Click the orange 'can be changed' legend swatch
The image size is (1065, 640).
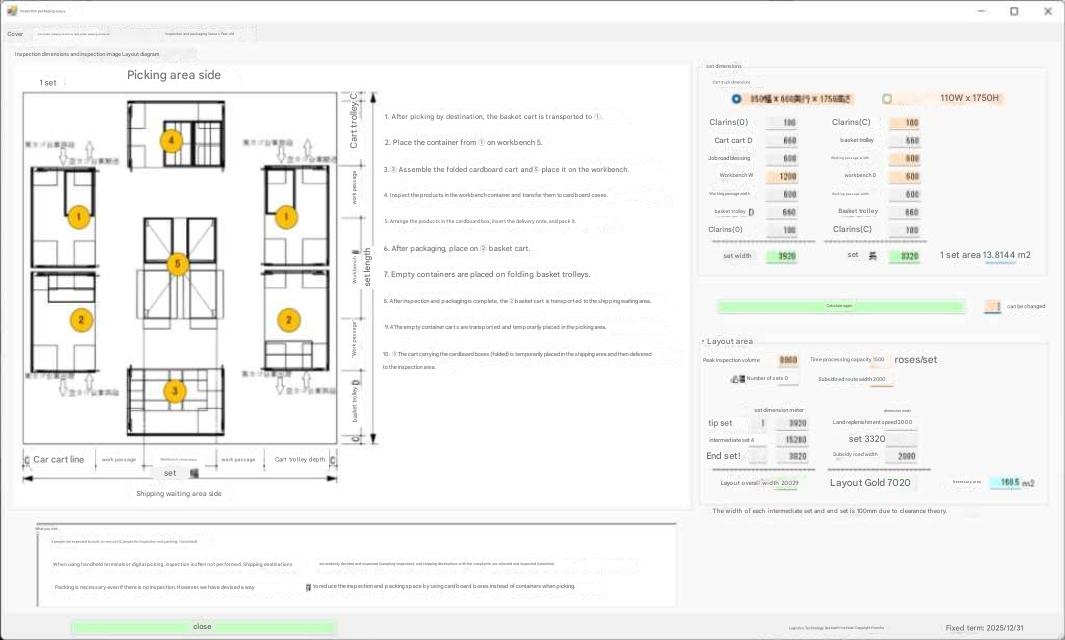(x=992, y=307)
